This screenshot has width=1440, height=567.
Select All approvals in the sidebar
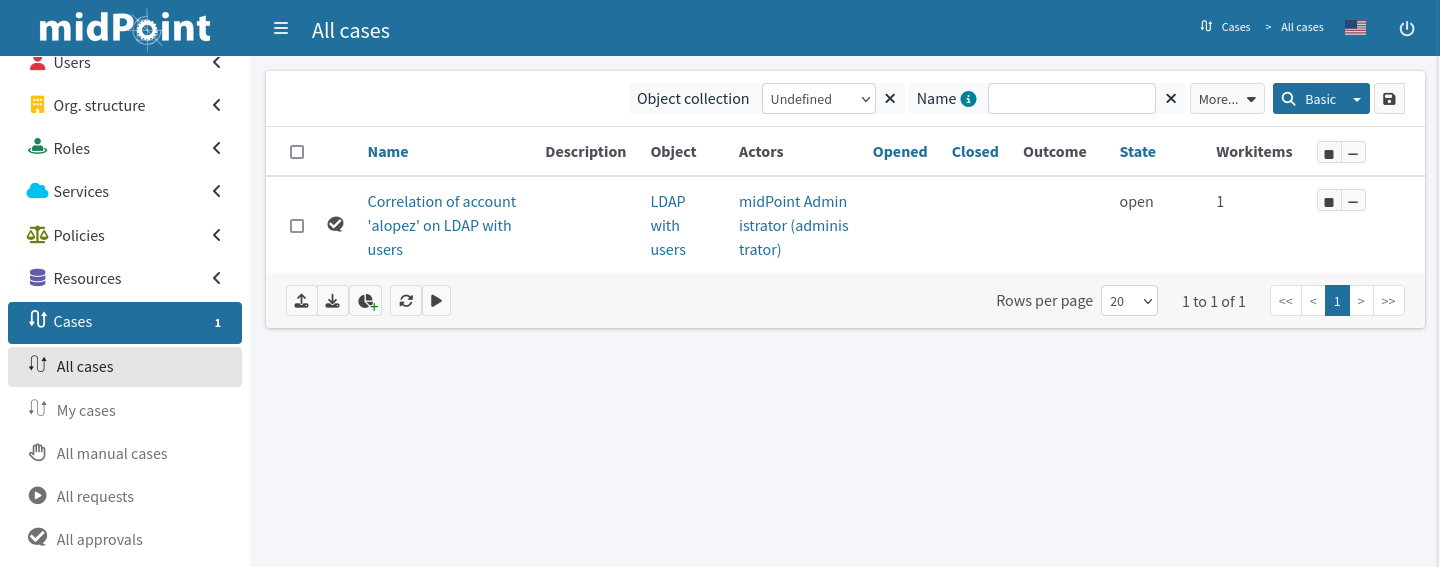point(99,539)
